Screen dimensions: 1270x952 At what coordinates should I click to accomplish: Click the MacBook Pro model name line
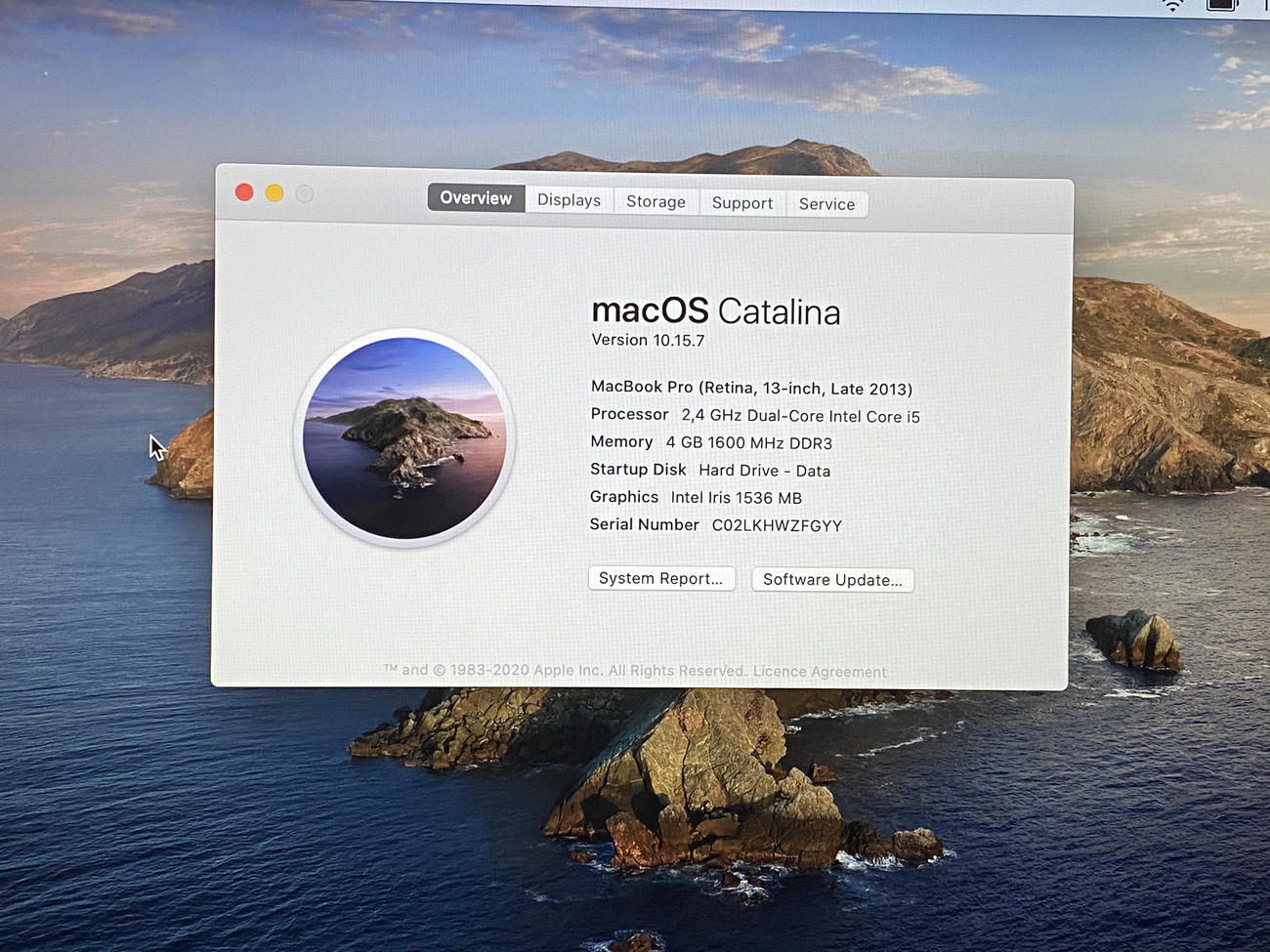click(x=751, y=388)
